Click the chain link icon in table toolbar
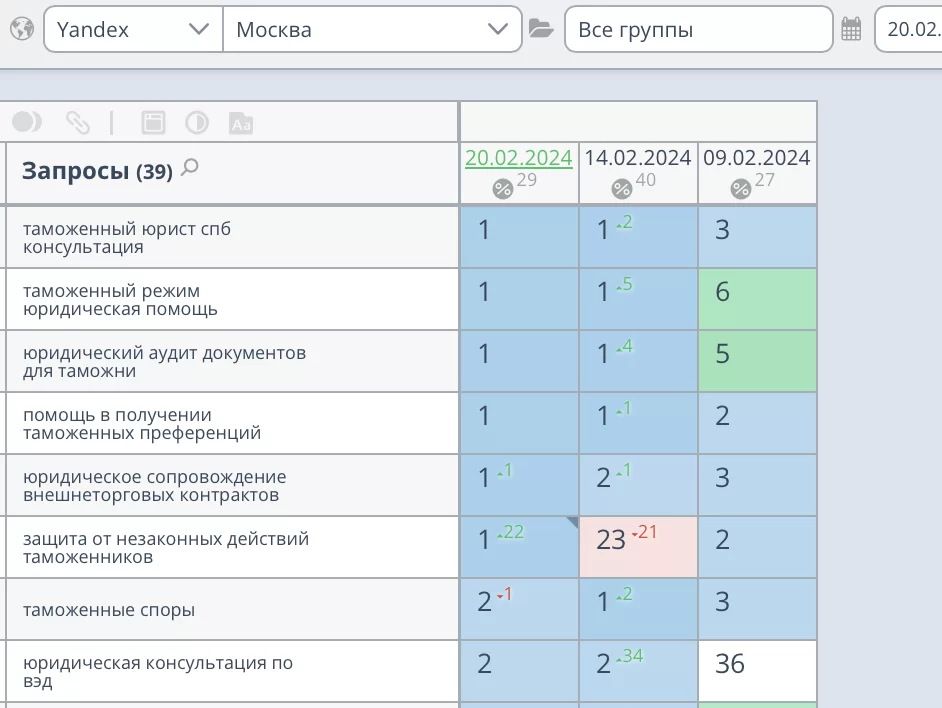The height and width of the screenshot is (708, 942). 77,122
